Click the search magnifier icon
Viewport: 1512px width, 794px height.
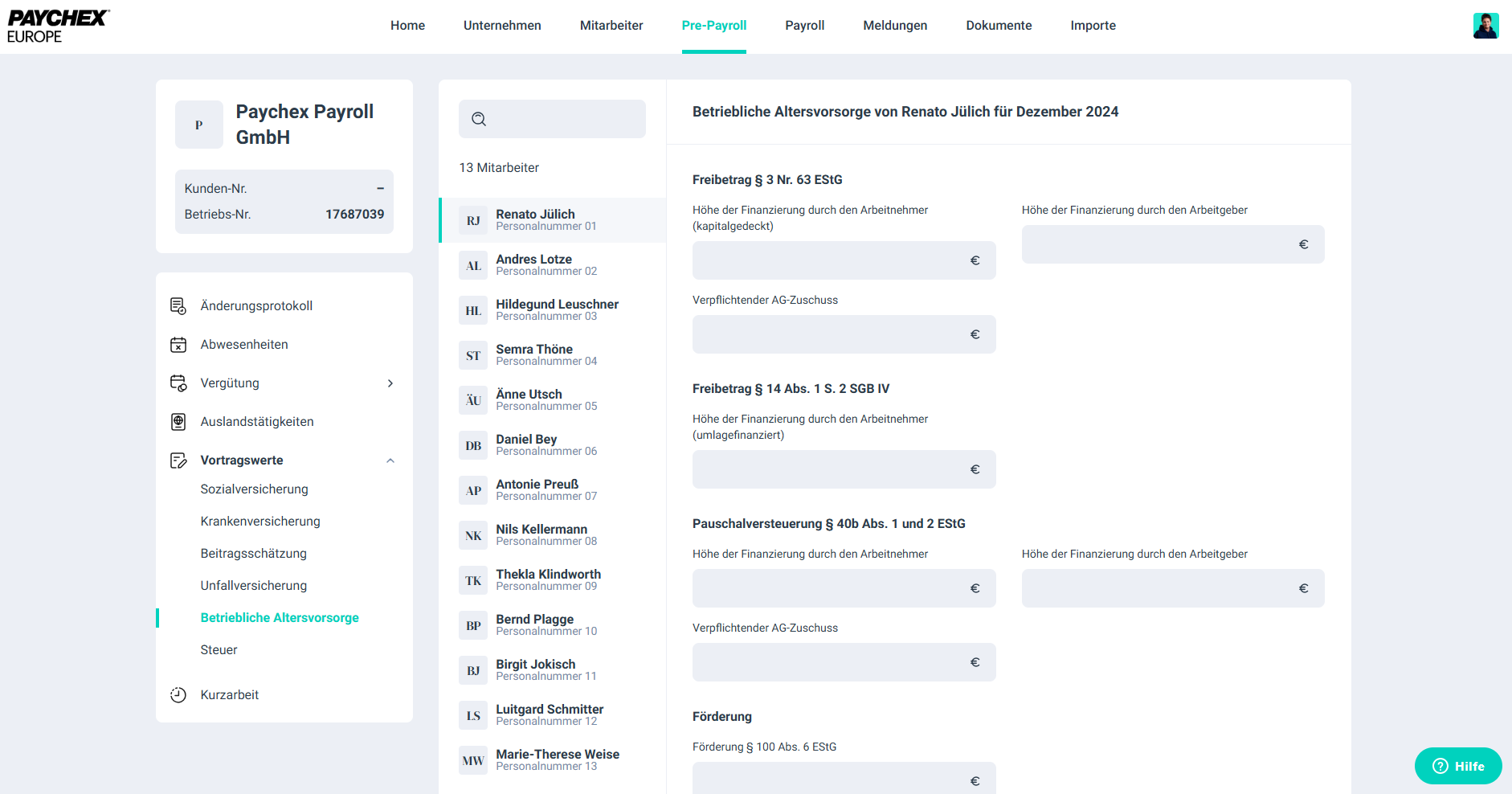point(479,119)
